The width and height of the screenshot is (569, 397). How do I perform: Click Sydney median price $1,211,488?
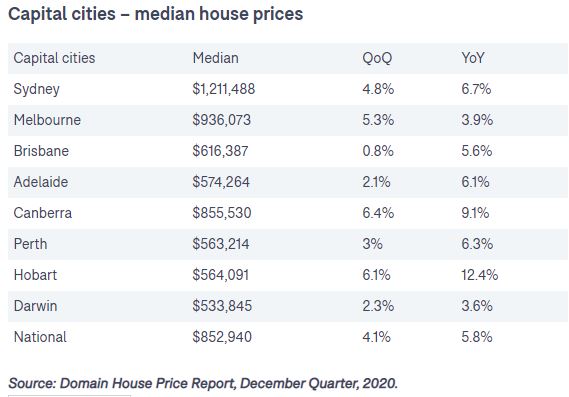pyautogui.click(x=224, y=89)
